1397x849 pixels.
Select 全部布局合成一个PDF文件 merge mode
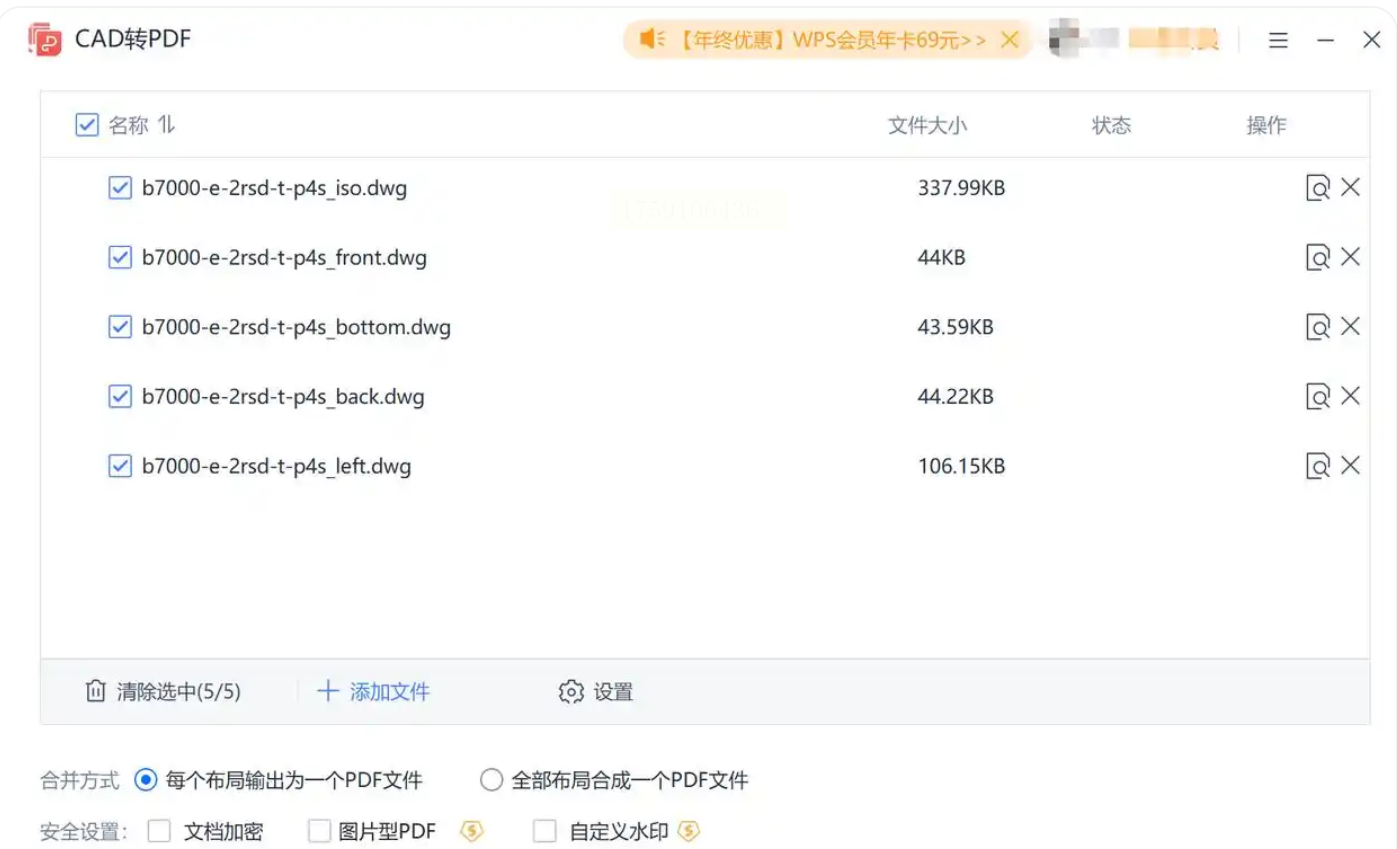tap(491, 780)
